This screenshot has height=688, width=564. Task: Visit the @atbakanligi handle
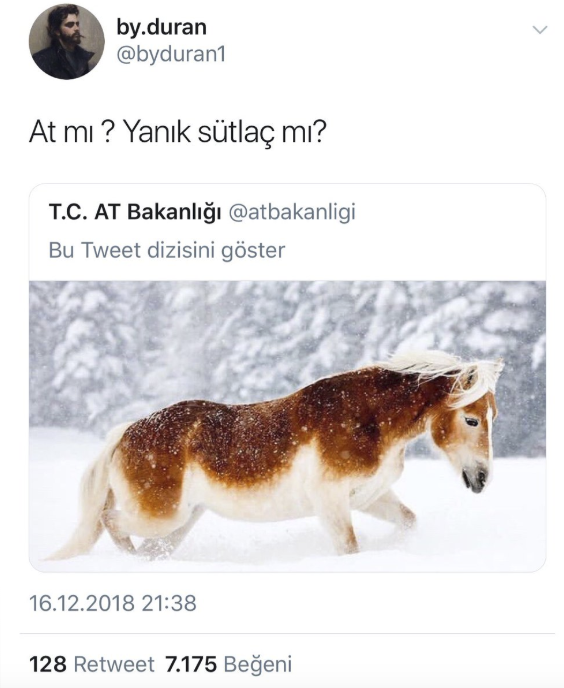(292, 212)
